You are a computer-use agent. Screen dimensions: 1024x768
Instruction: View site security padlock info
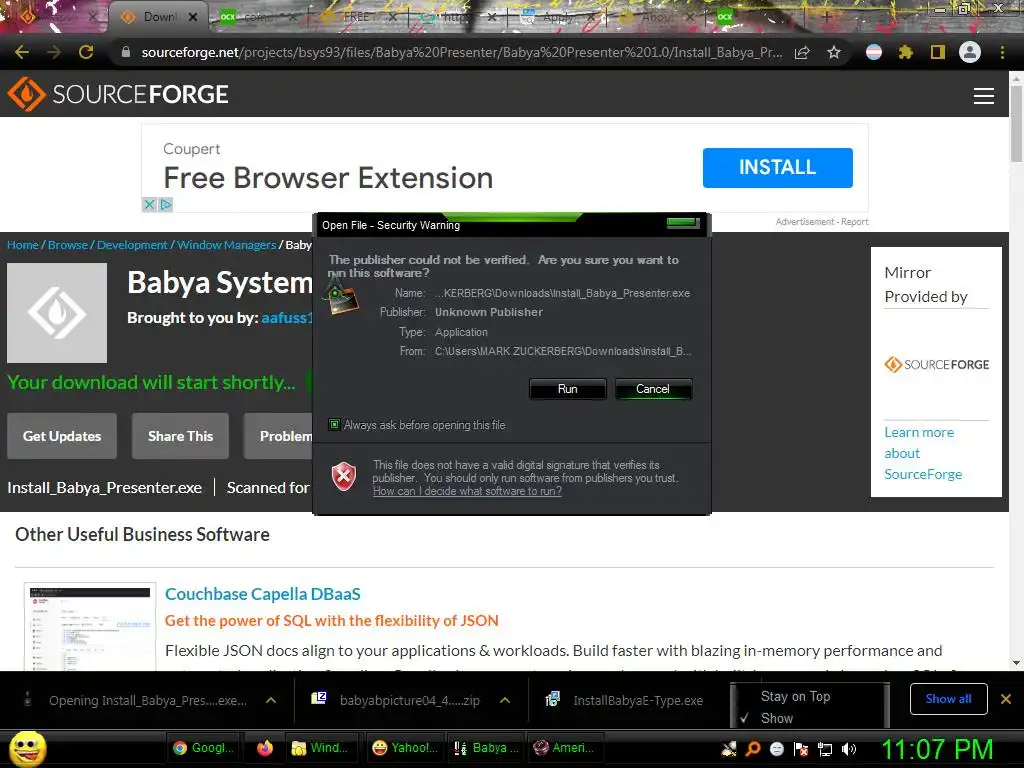click(x=126, y=52)
